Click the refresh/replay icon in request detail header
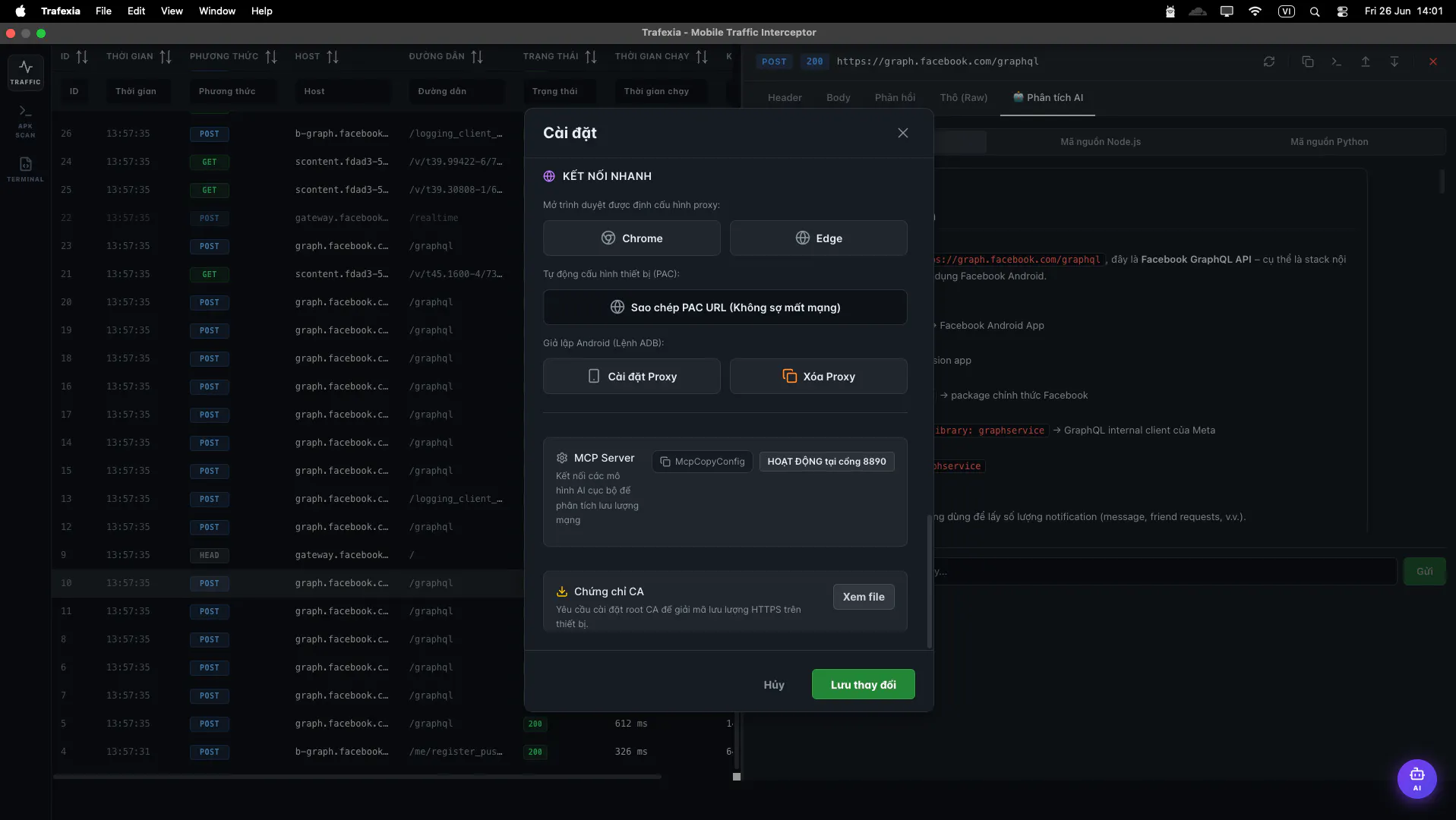The image size is (1456, 820). pos(1269,61)
